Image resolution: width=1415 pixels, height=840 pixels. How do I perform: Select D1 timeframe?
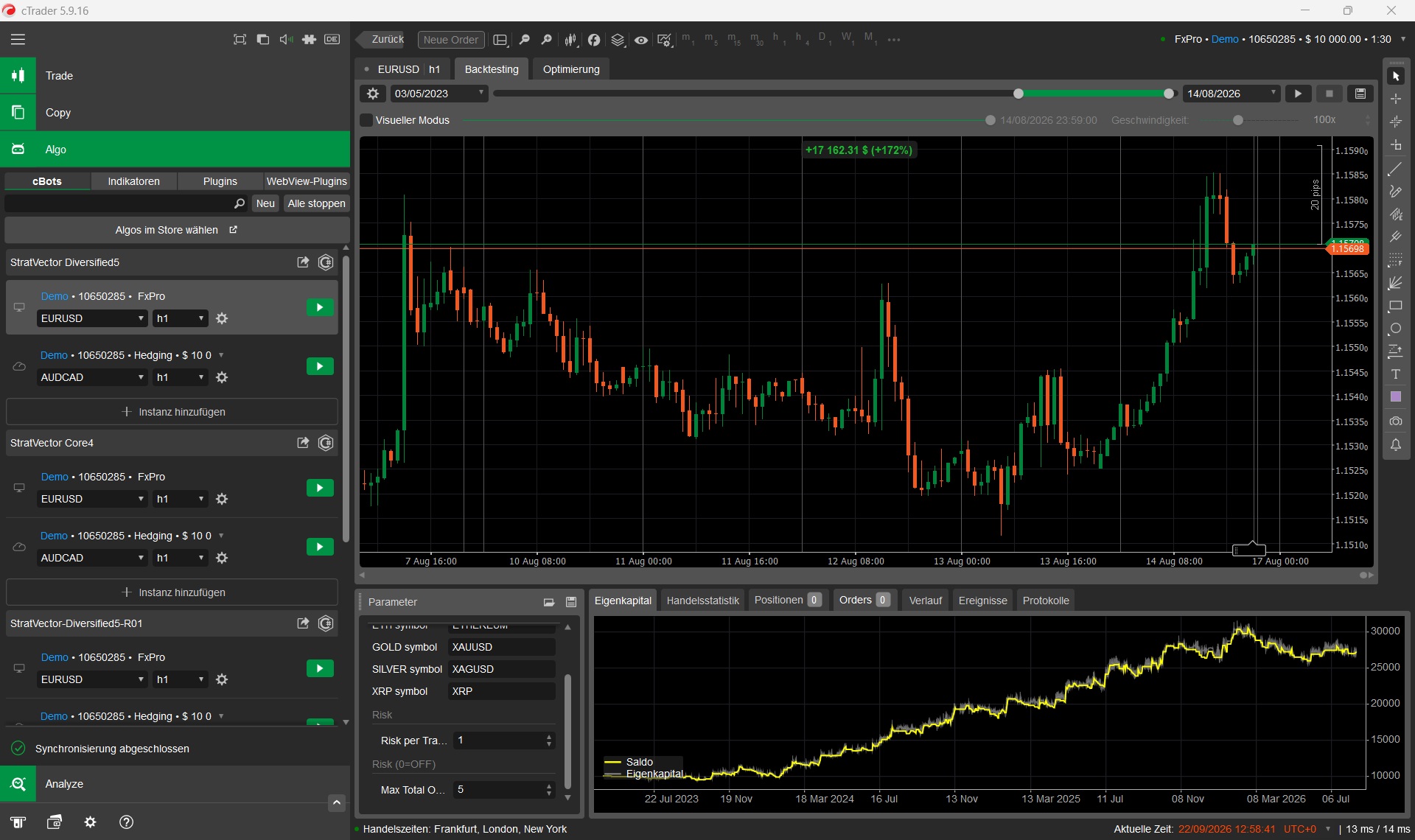[x=824, y=39]
